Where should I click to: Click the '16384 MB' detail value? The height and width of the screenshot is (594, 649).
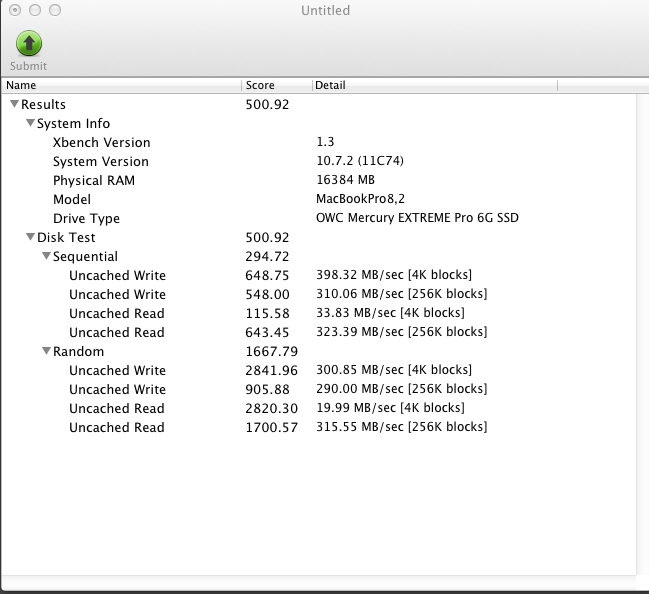point(345,180)
